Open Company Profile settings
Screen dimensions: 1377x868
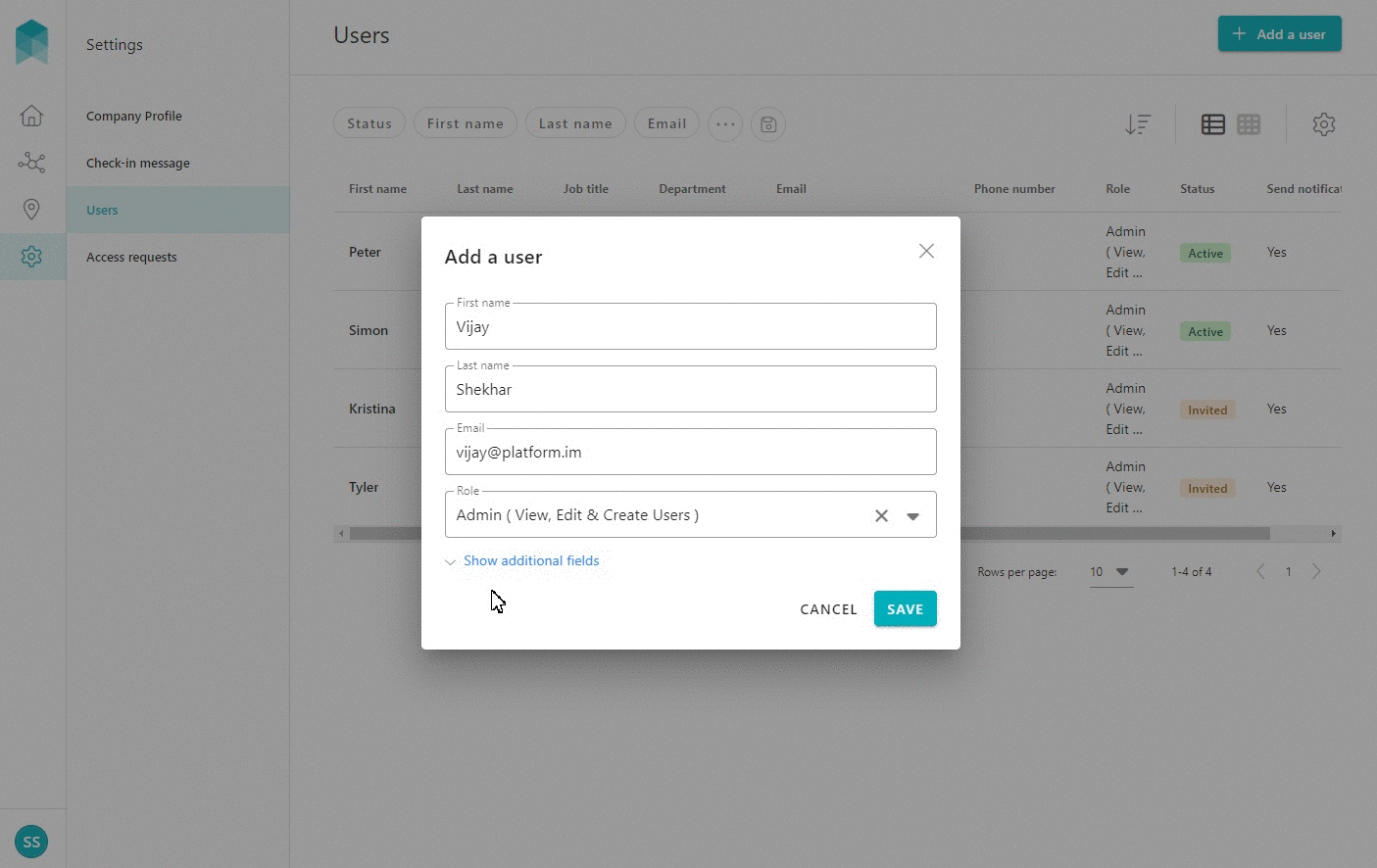134,116
